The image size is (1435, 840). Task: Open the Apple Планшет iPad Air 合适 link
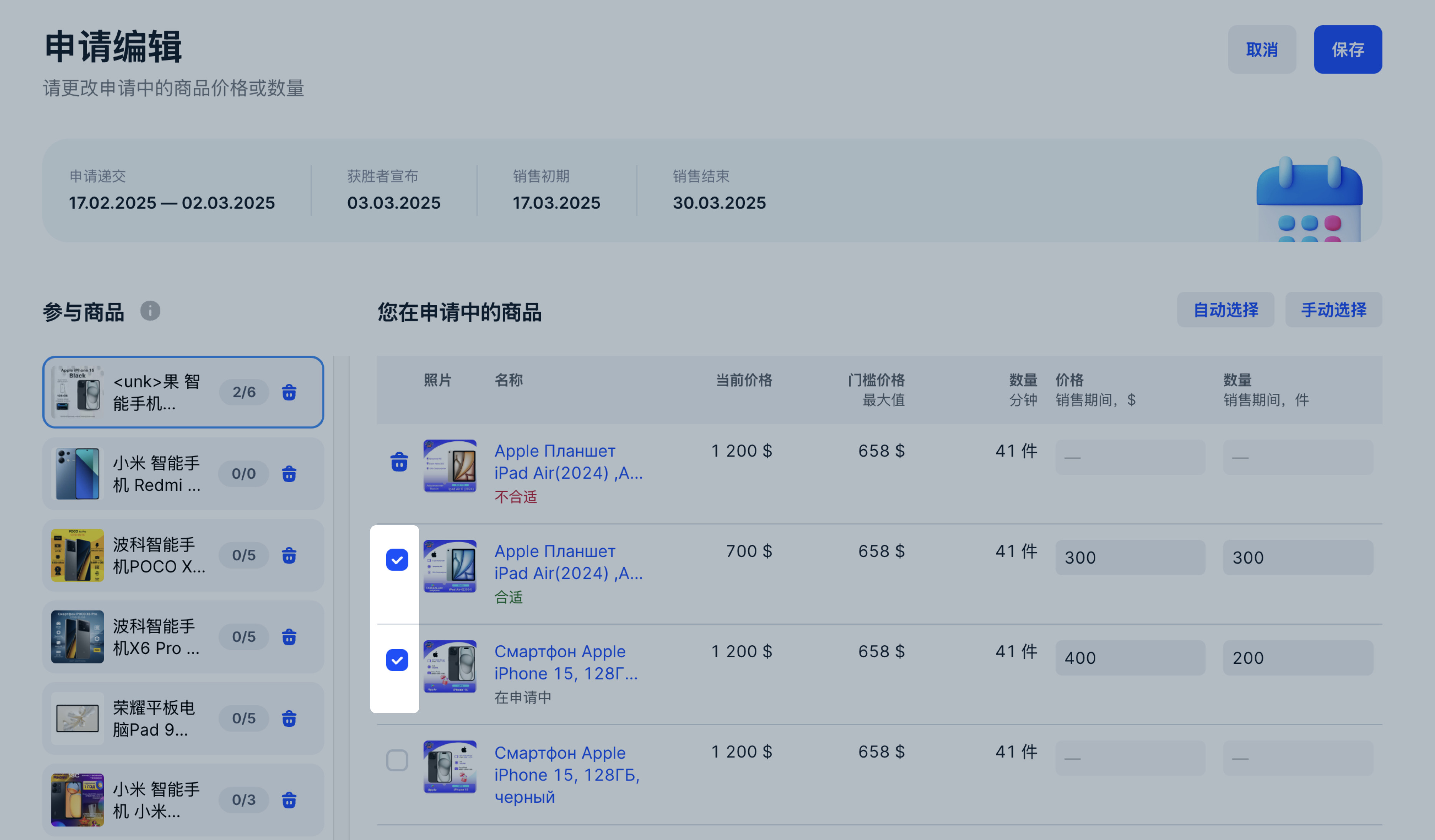point(568,562)
